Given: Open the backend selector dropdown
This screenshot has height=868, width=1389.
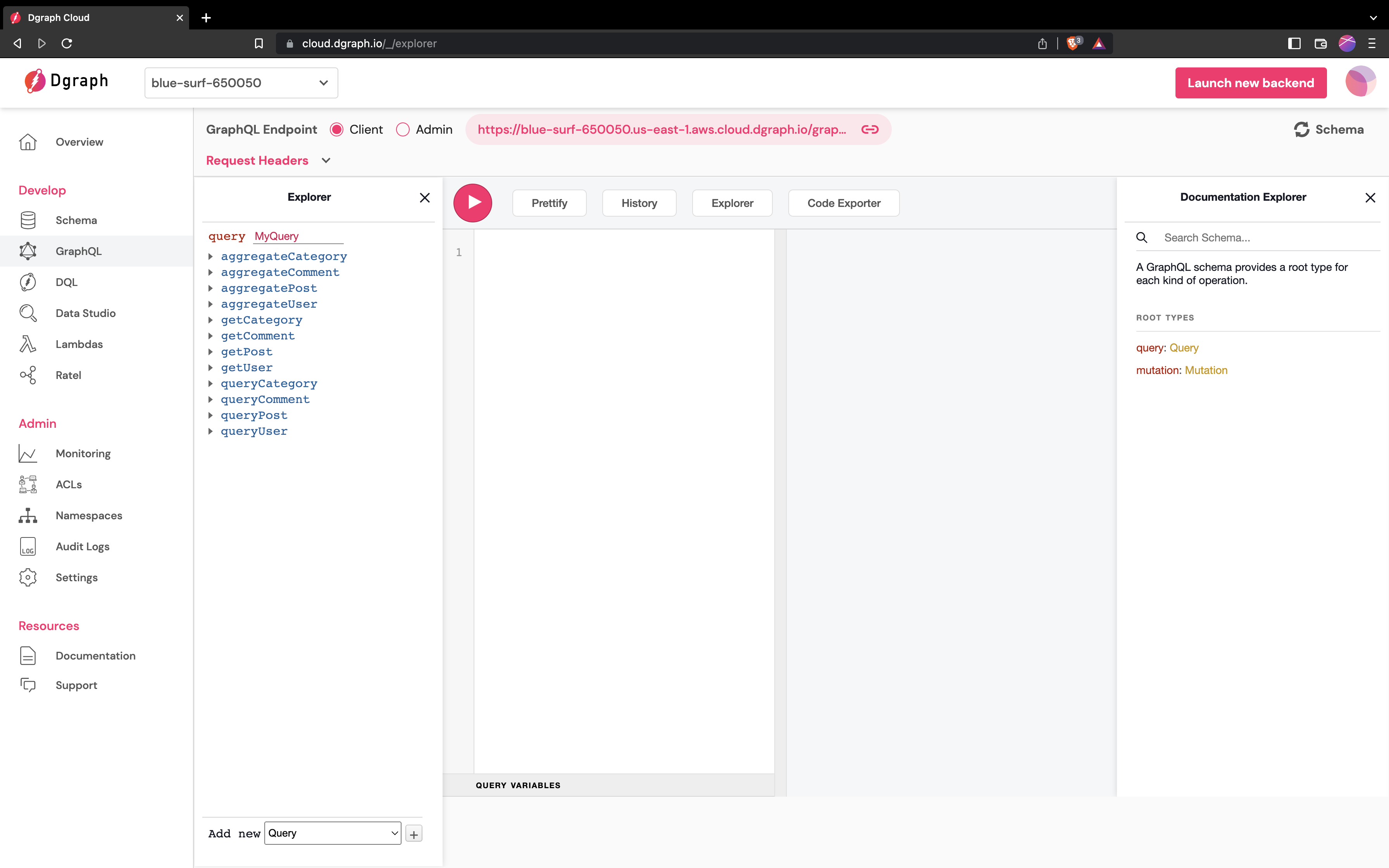Looking at the screenshot, I should click(241, 83).
